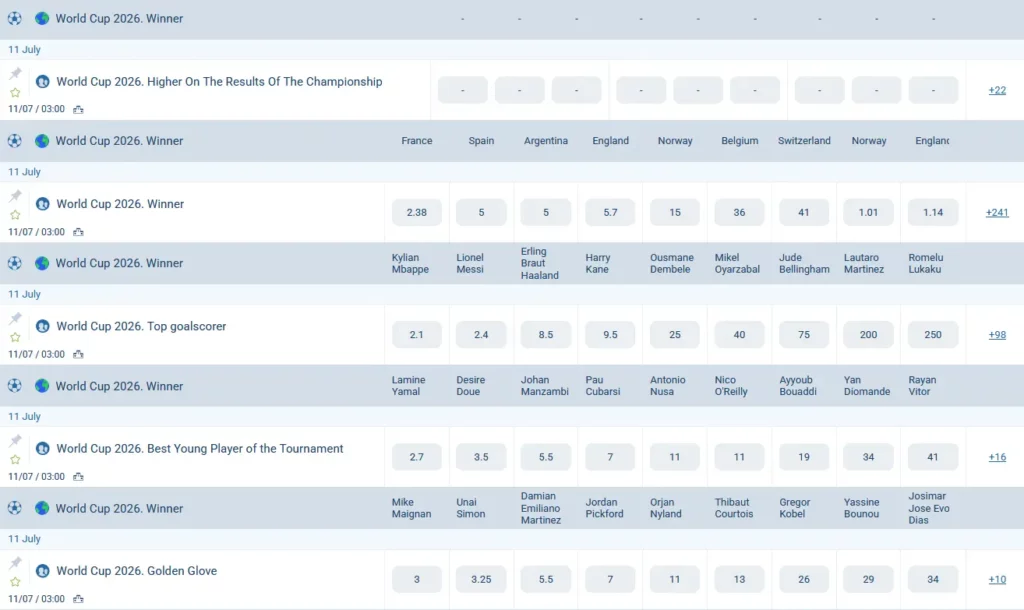Open World Cup 2026. Winner event with 2.38 odds
Image resolution: width=1024 pixels, height=610 pixels.
click(x=120, y=204)
